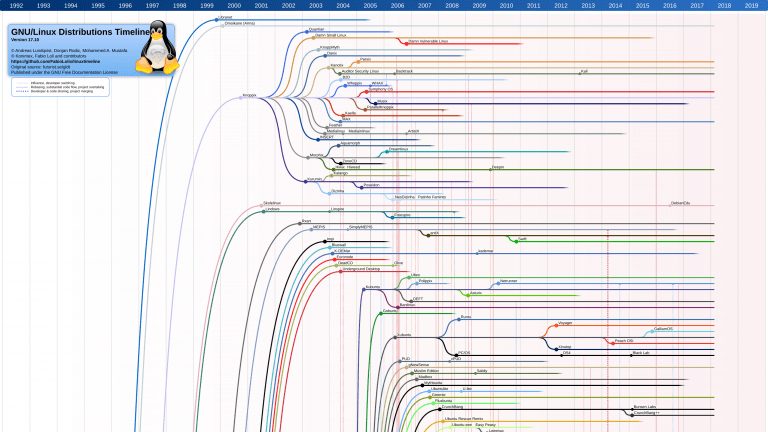Click the Knoppix distribution label
The image size is (768, 432).
(249, 95)
